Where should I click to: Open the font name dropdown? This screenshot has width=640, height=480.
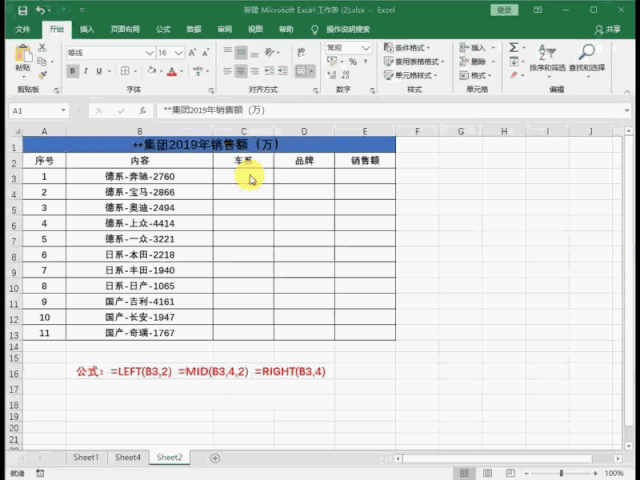point(149,53)
